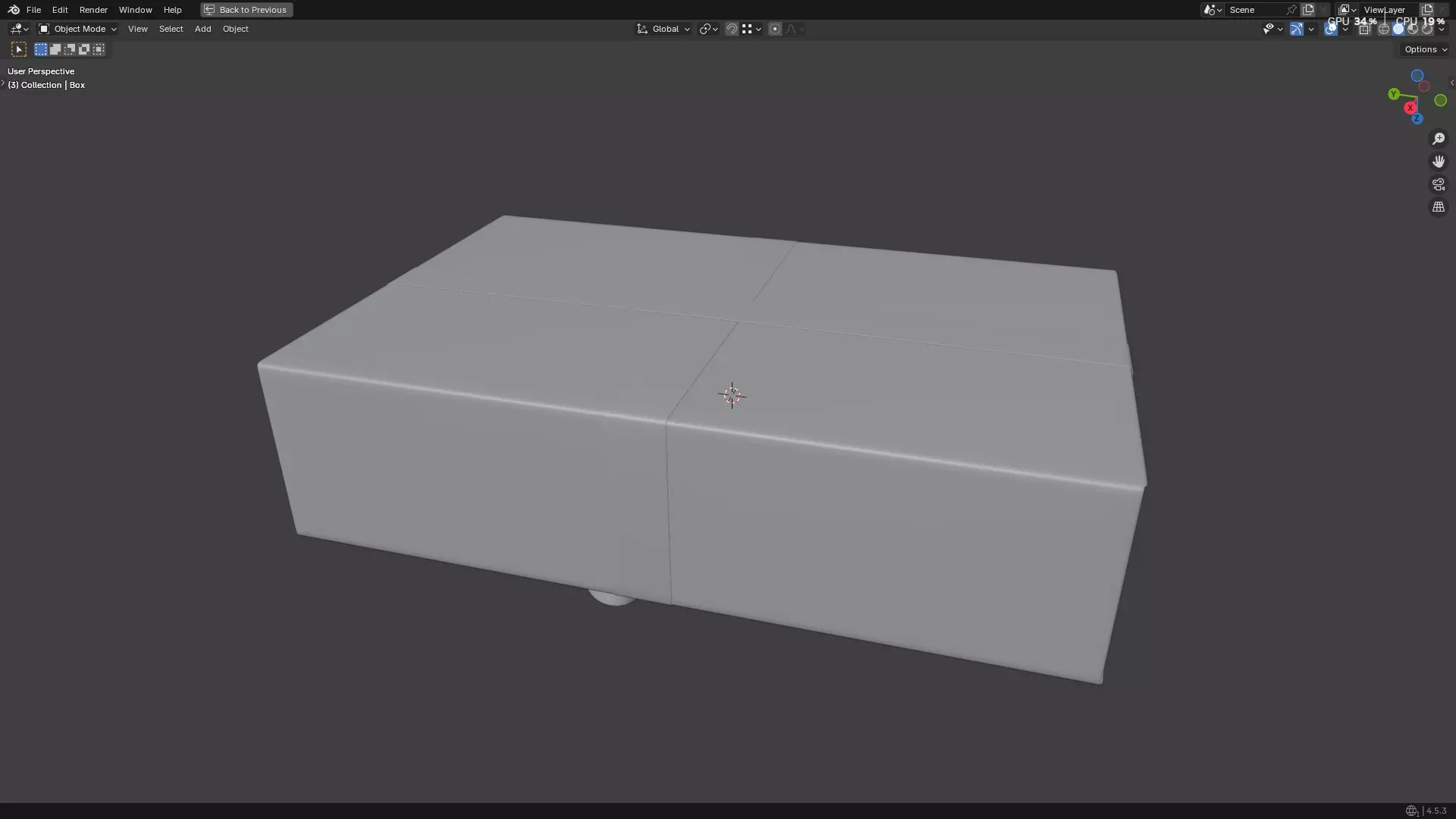Choose Extend Existing Selection mode

[x=55, y=49]
